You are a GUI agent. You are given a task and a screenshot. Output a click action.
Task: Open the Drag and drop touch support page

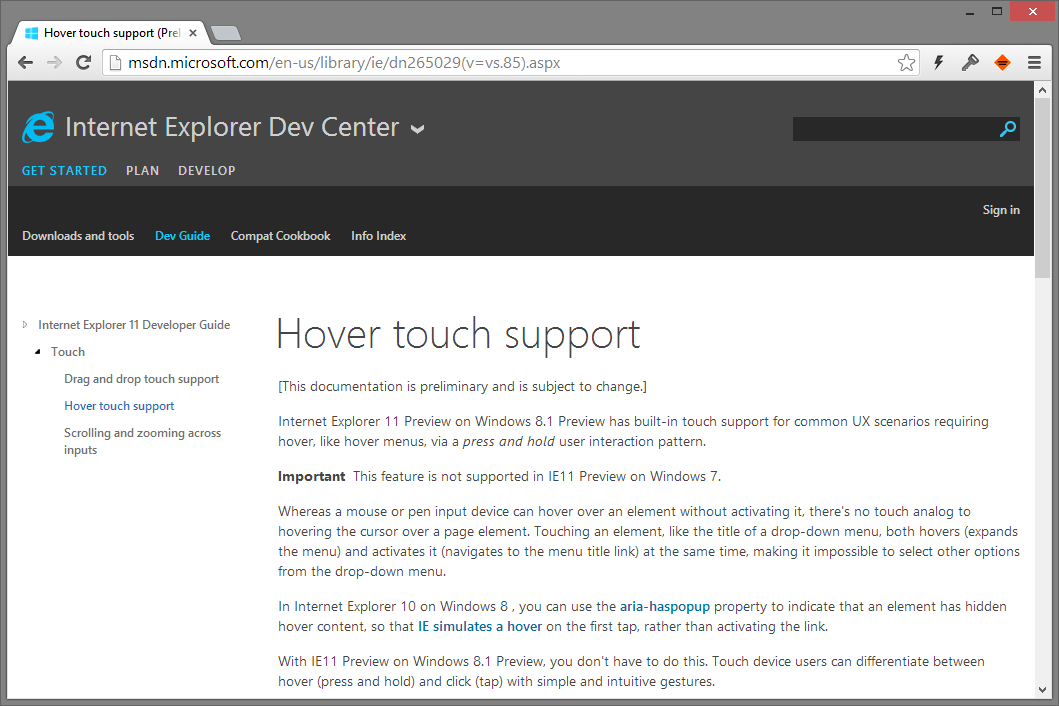point(141,379)
